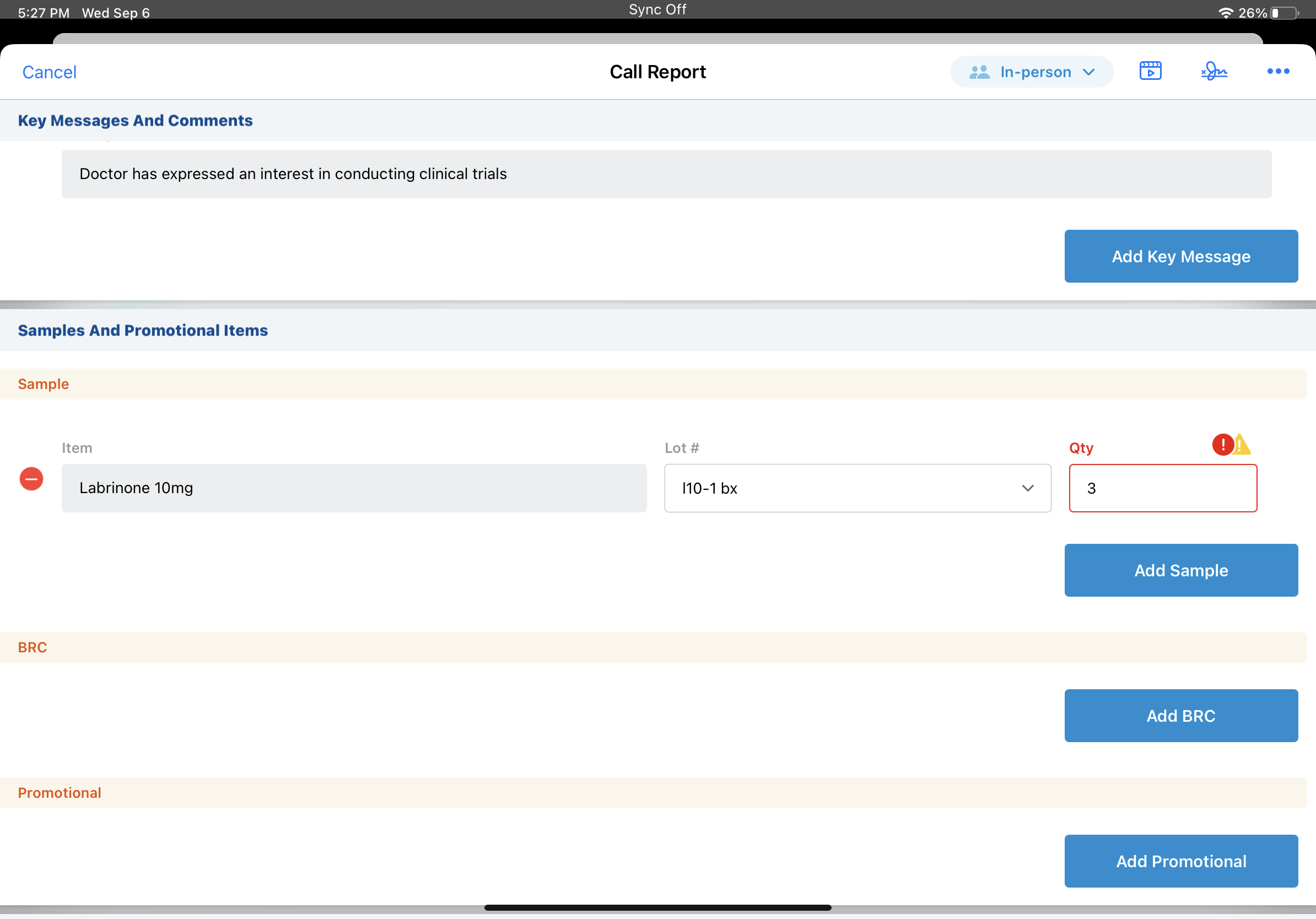Open the media presentation icon in header
Image resolution: width=1316 pixels, height=919 pixels.
click(x=1150, y=71)
